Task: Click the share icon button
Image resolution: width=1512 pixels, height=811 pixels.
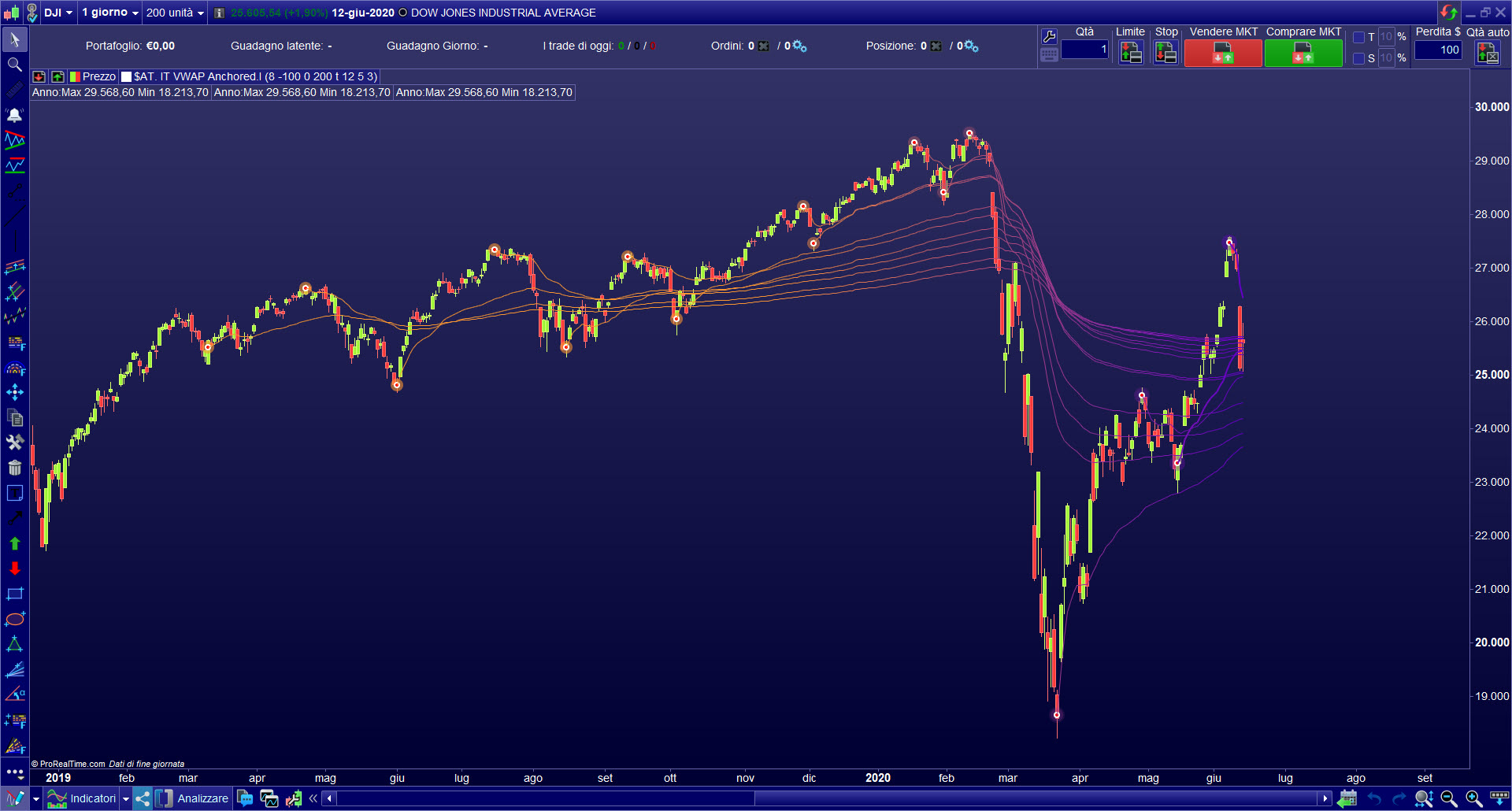Action: [x=143, y=798]
